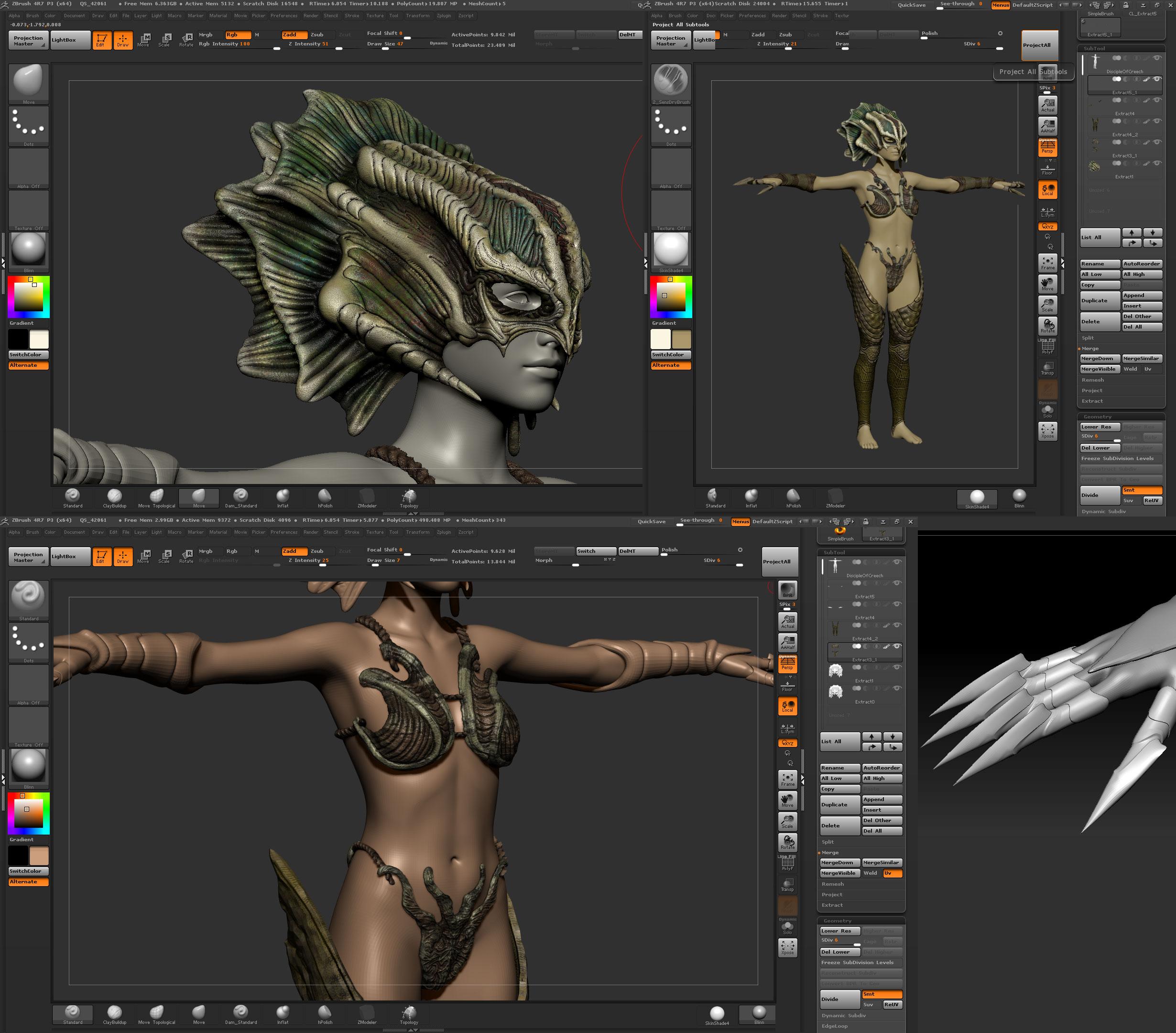1176x1033 pixels.
Task: Click the Dam_Standard brush in bottom shelf
Action: [x=240, y=1014]
